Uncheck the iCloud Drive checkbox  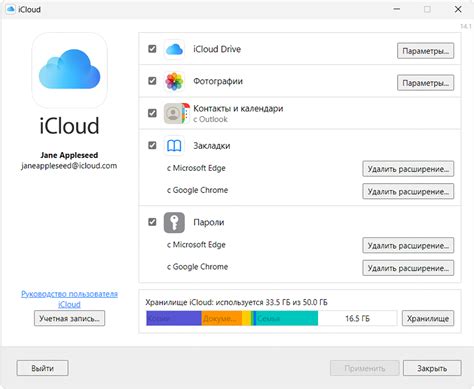[152, 49]
